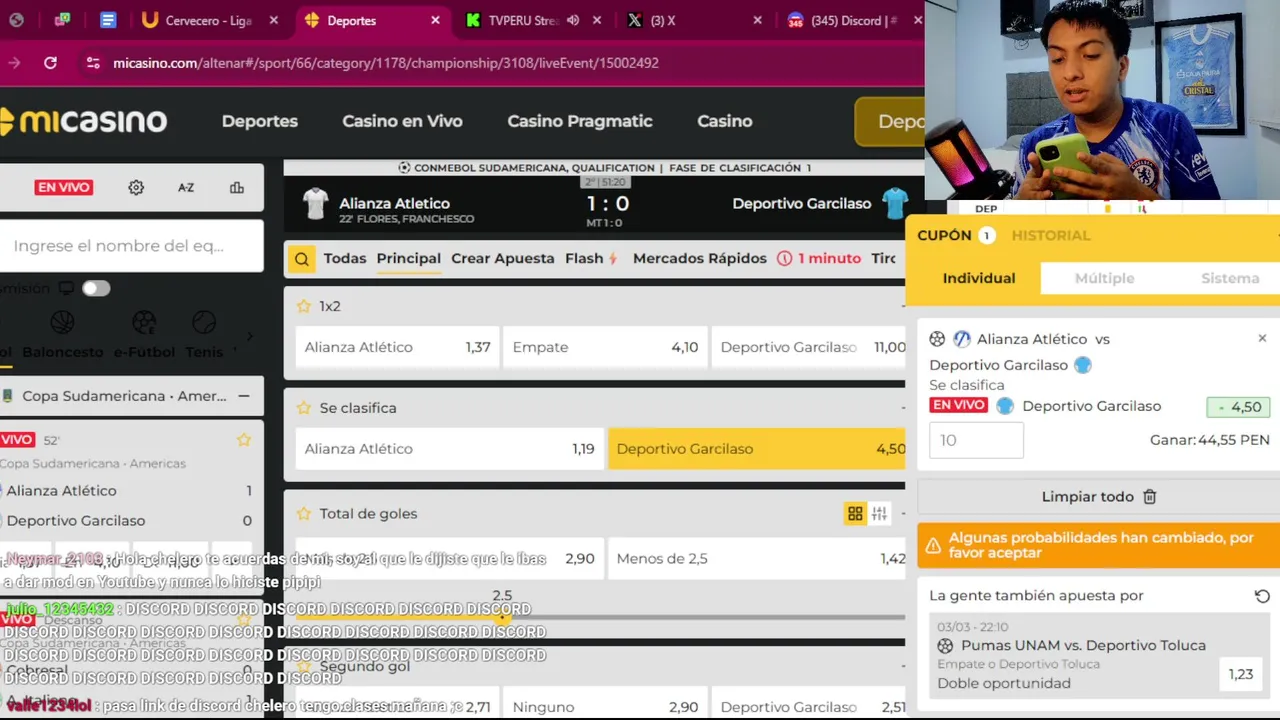
Task: Favorite the live Alianza Atlético match star
Action: point(244,439)
